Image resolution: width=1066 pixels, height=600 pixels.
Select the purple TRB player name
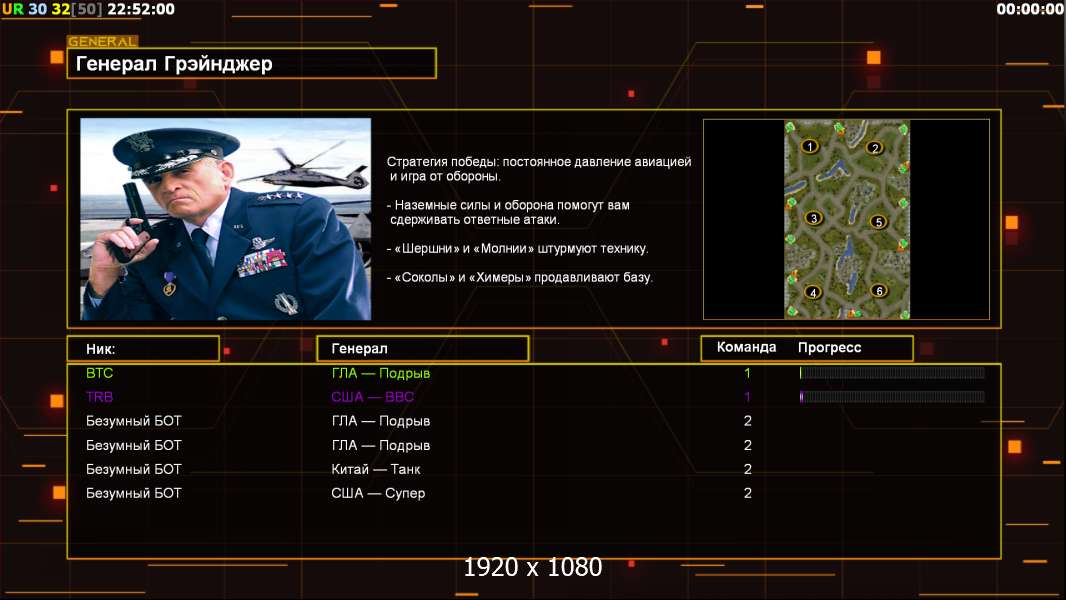coord(100,397)
